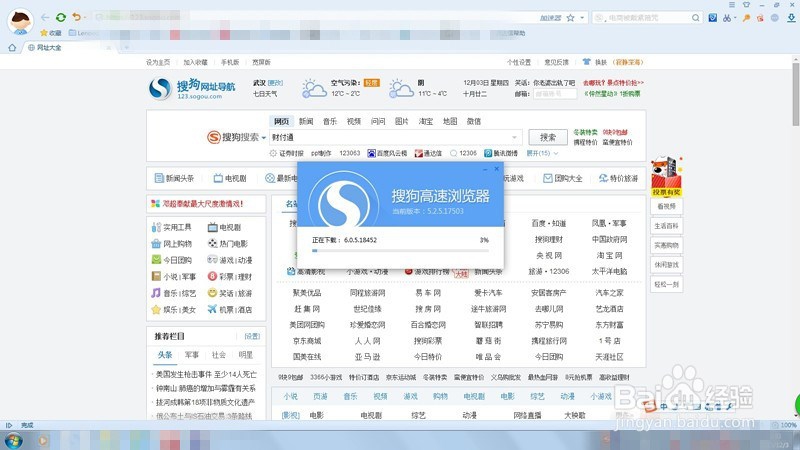The image size is (800, 450).
Task: Open 电视剧 in the category bar
Action: coord(230,178)
